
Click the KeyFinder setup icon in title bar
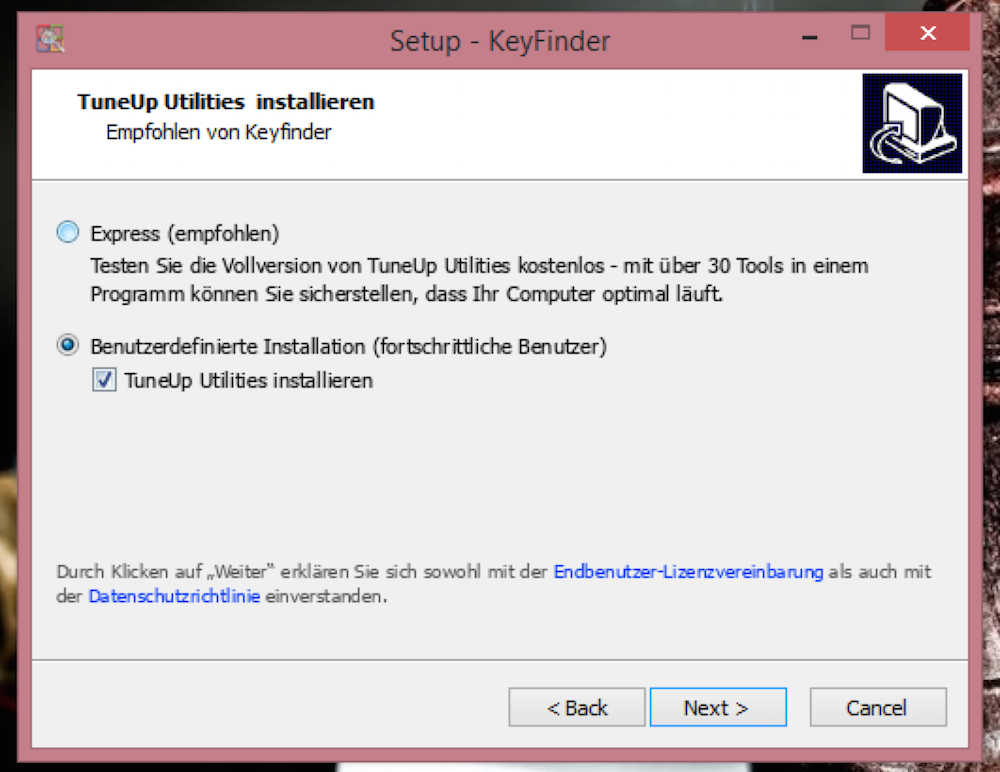(x=50, y=39)
